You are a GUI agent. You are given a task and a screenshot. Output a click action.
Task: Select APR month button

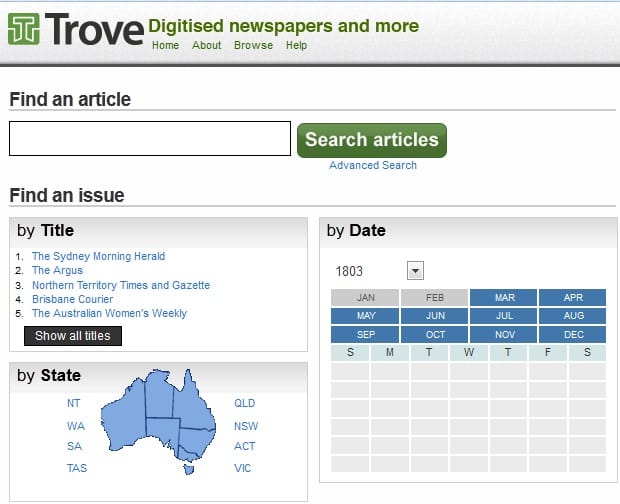click(x=573, y=298)
